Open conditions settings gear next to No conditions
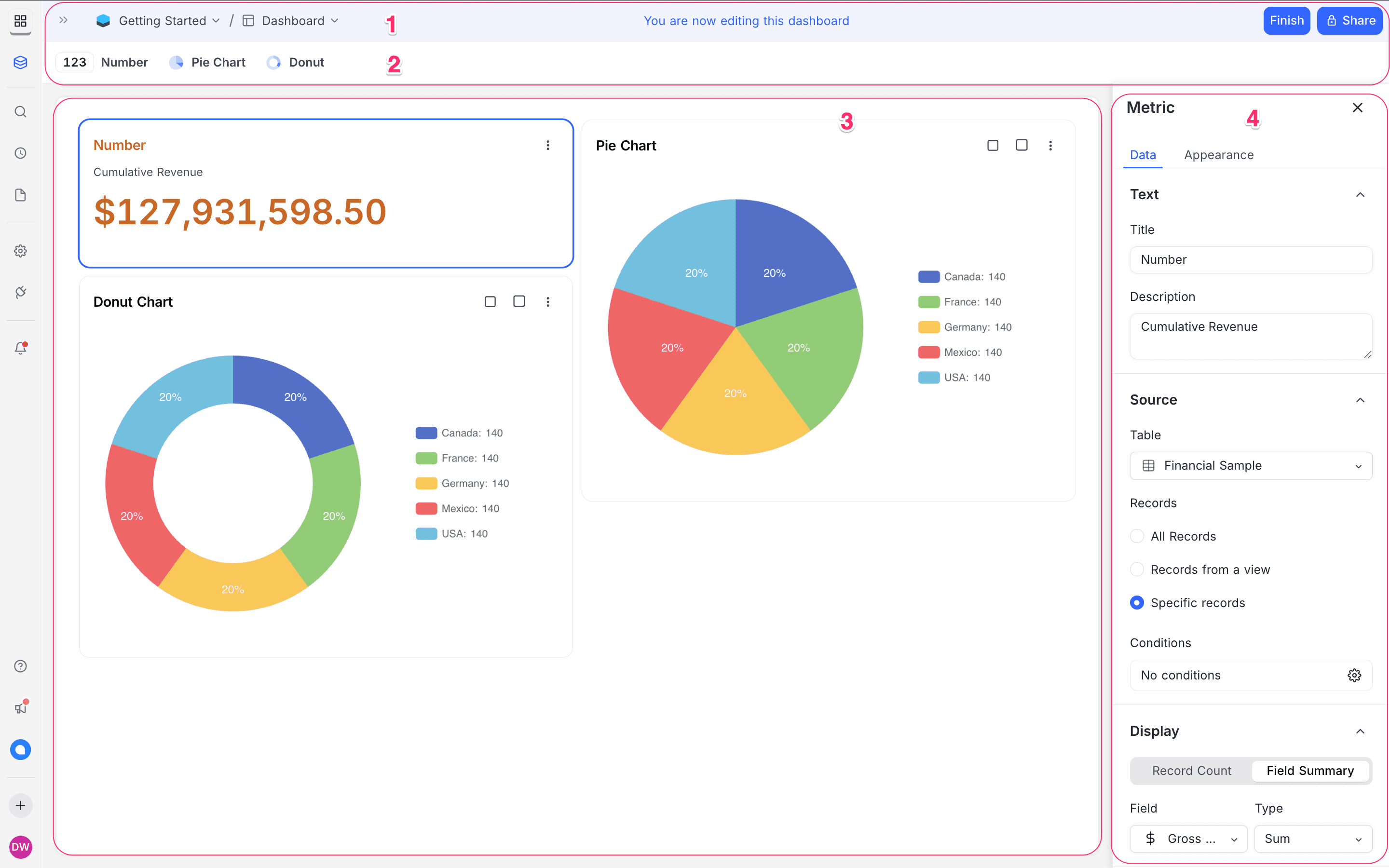The width and height of the screenshot is (1390, 868). (1354, 675)
